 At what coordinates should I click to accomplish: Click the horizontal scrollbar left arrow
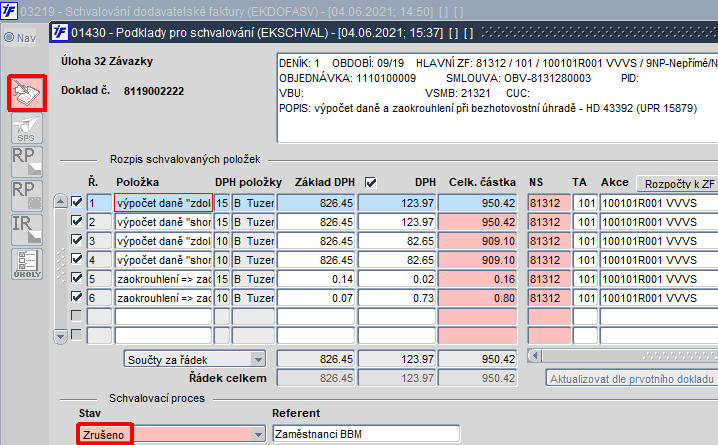(534, 356)
